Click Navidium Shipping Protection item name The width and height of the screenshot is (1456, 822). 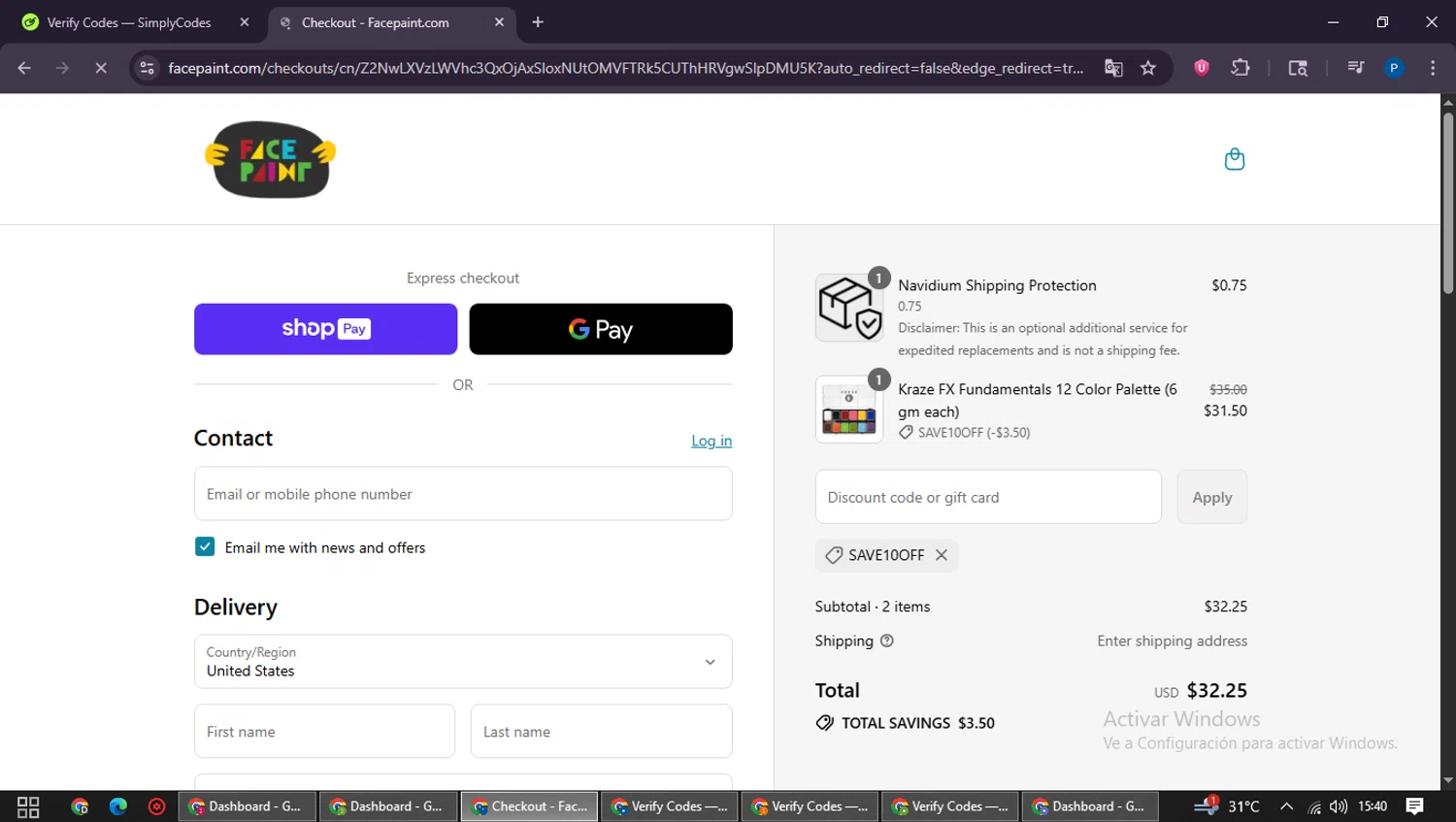[x=997, y=285]
